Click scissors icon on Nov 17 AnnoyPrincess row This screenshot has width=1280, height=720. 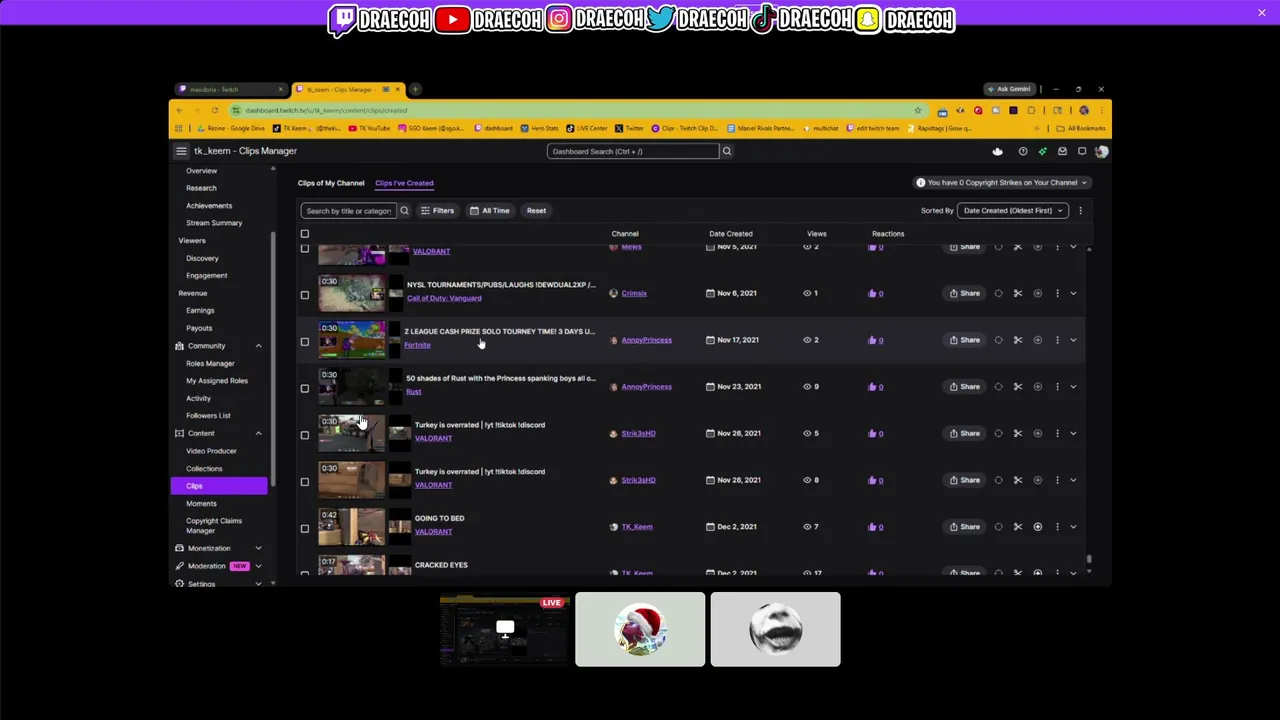(x=1018, y=340)
